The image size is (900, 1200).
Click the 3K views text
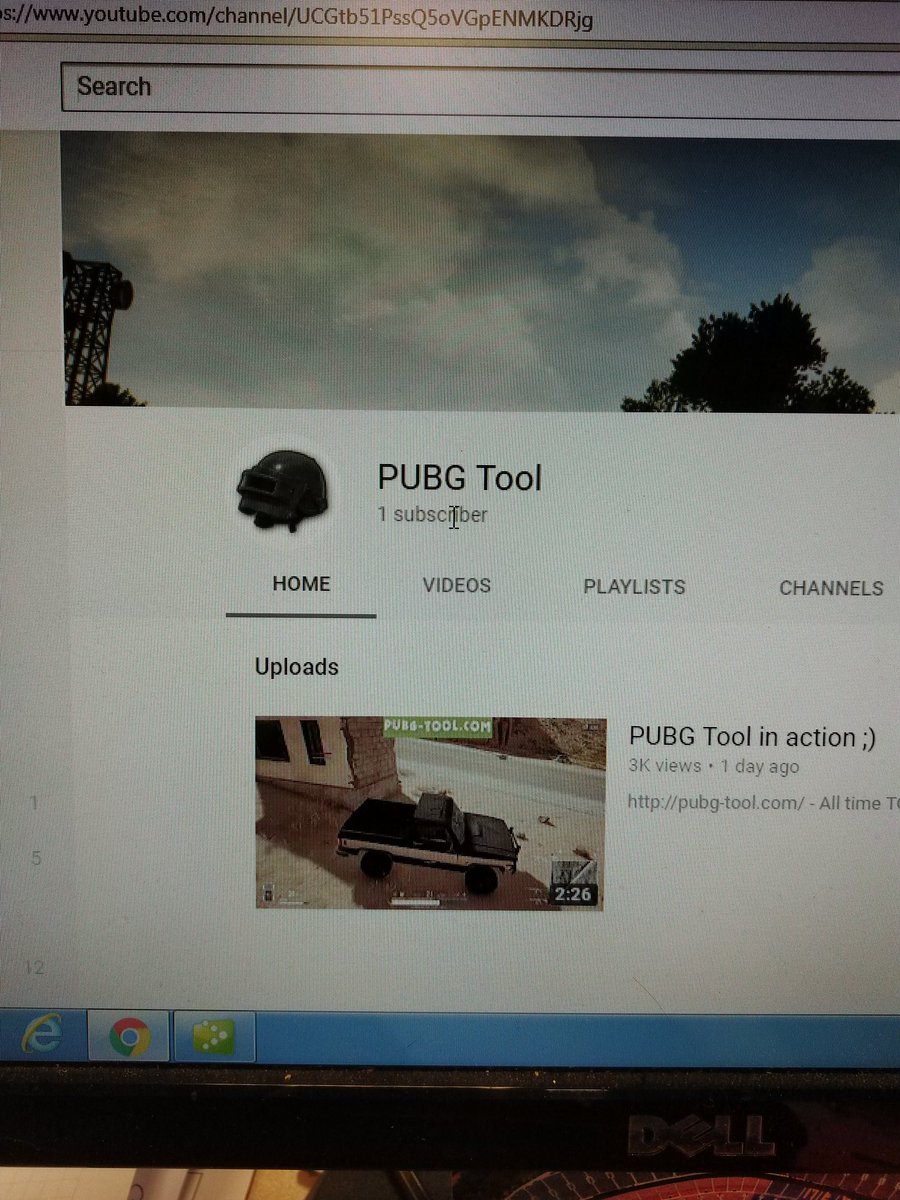pyautogui.click(x=664, y=767)
